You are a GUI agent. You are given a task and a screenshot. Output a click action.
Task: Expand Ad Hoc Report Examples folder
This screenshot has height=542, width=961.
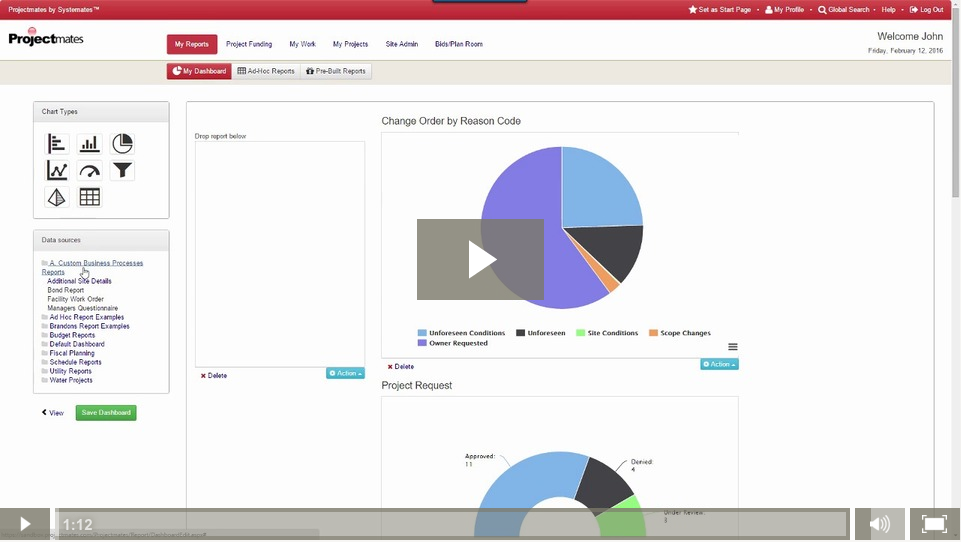[x=86, y=317]
